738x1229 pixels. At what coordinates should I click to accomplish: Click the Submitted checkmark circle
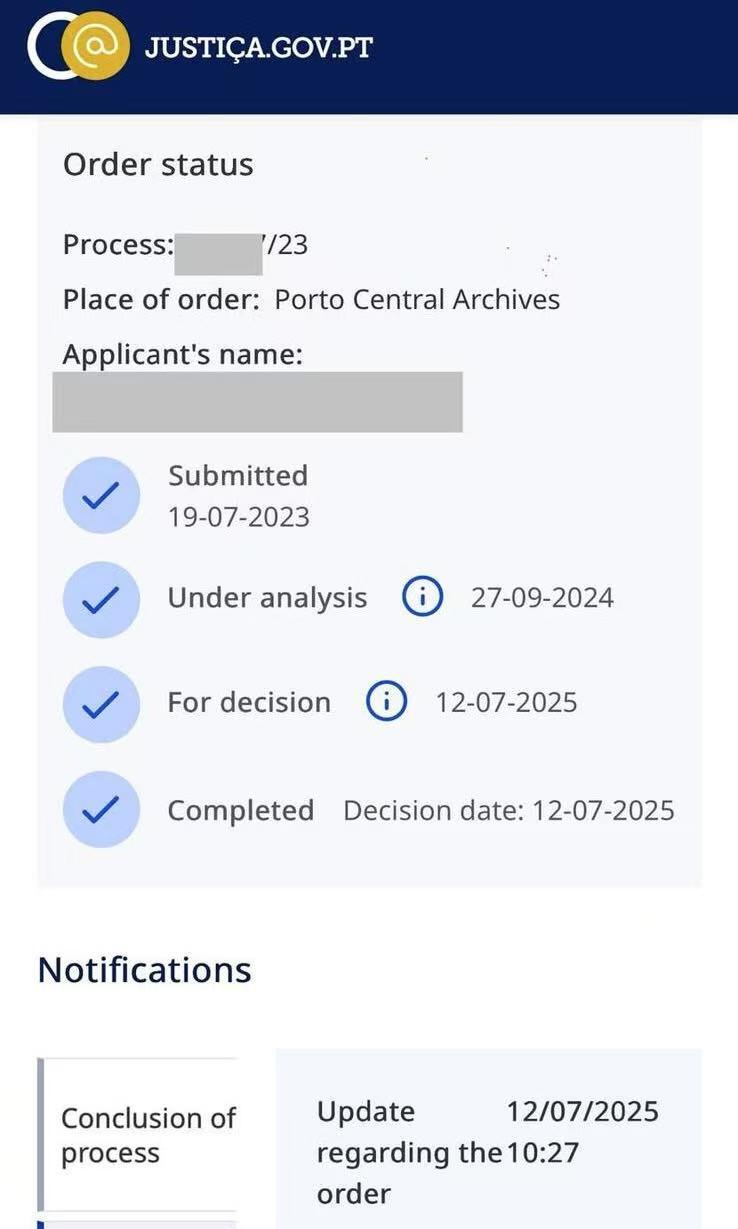[x=100, y=496]
